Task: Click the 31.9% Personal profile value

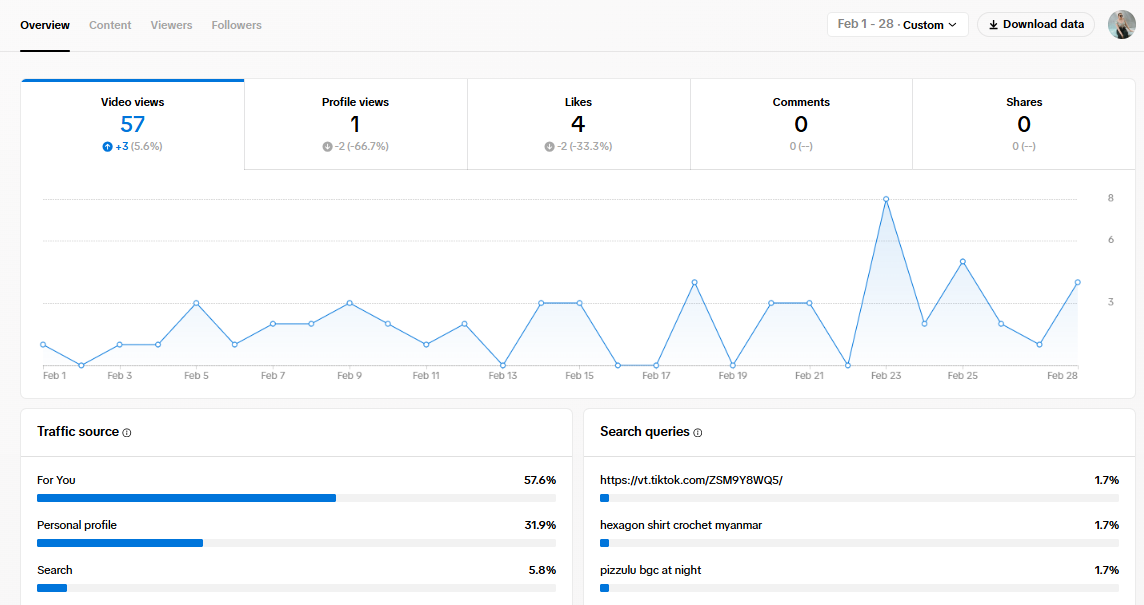Action: (x=540, y=525)
